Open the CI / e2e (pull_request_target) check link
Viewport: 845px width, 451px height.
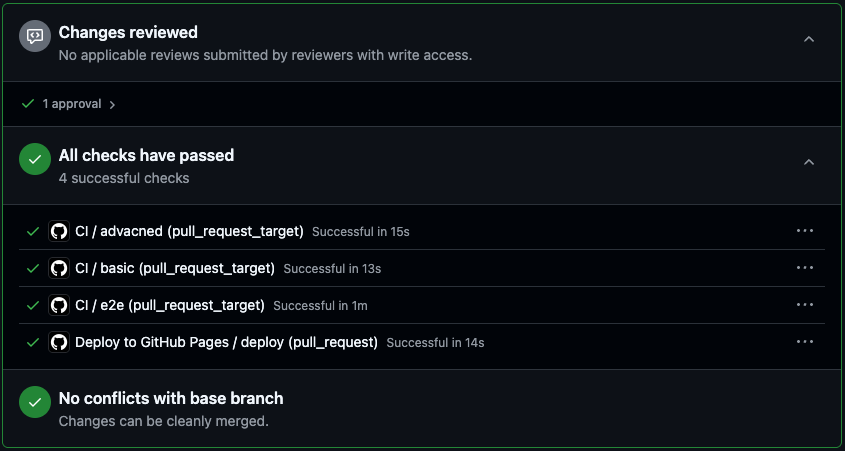pos(170,305)
